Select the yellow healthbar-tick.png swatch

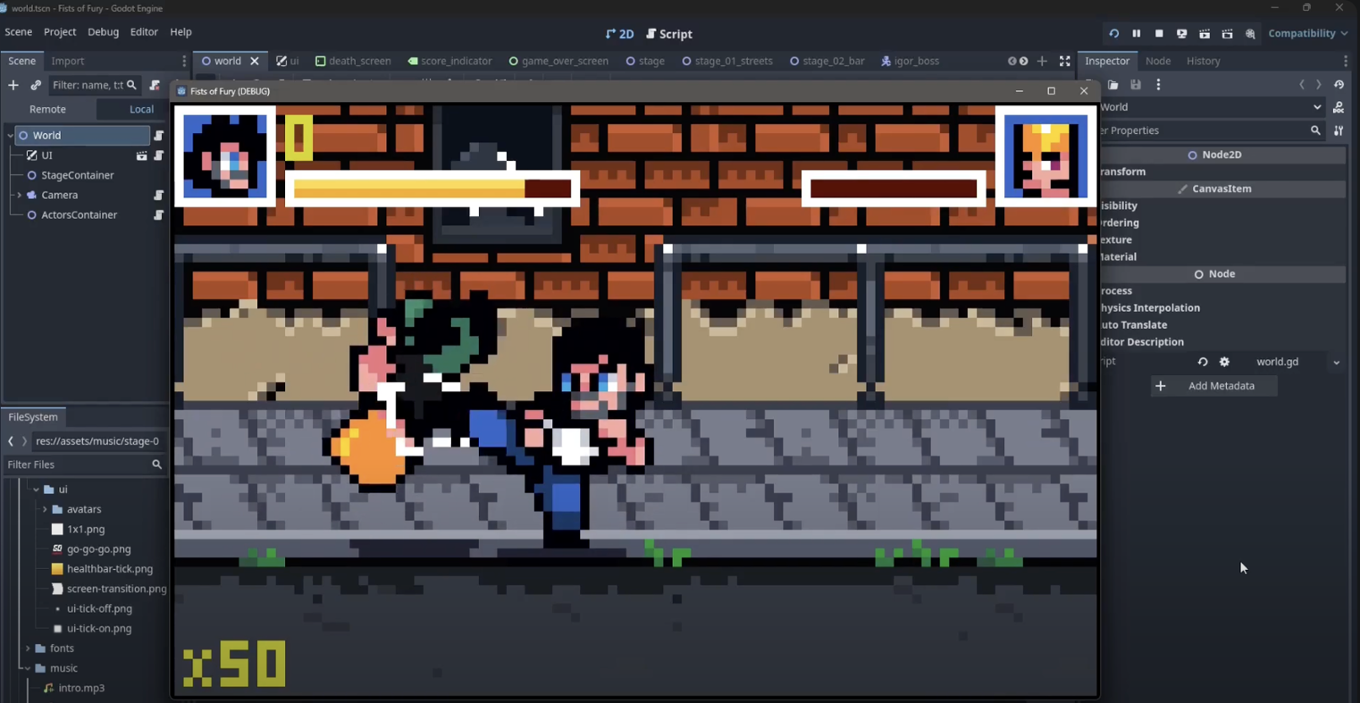[57, 568]
